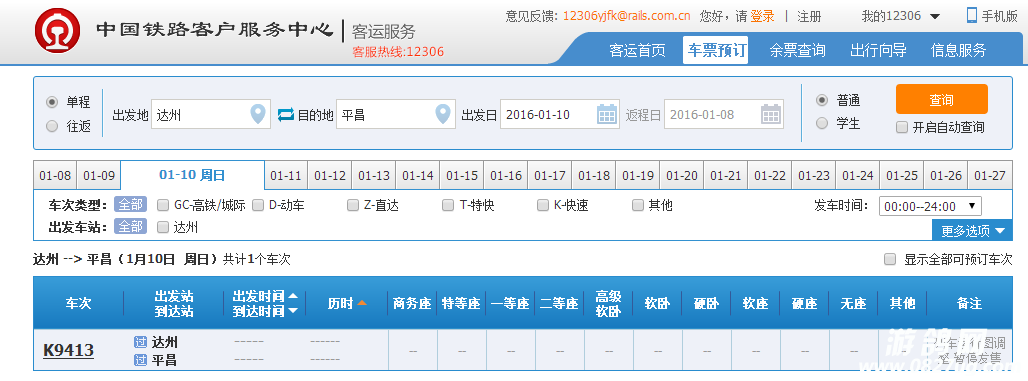Click the mobile version phone icon
Screen dimensions: 1028x381
(972, 15)
